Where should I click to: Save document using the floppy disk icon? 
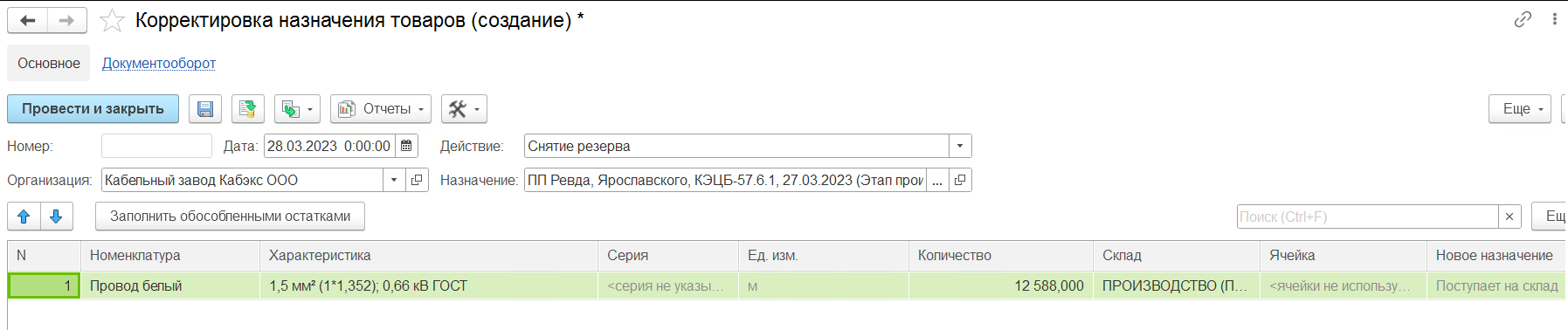tap(205, 109)
